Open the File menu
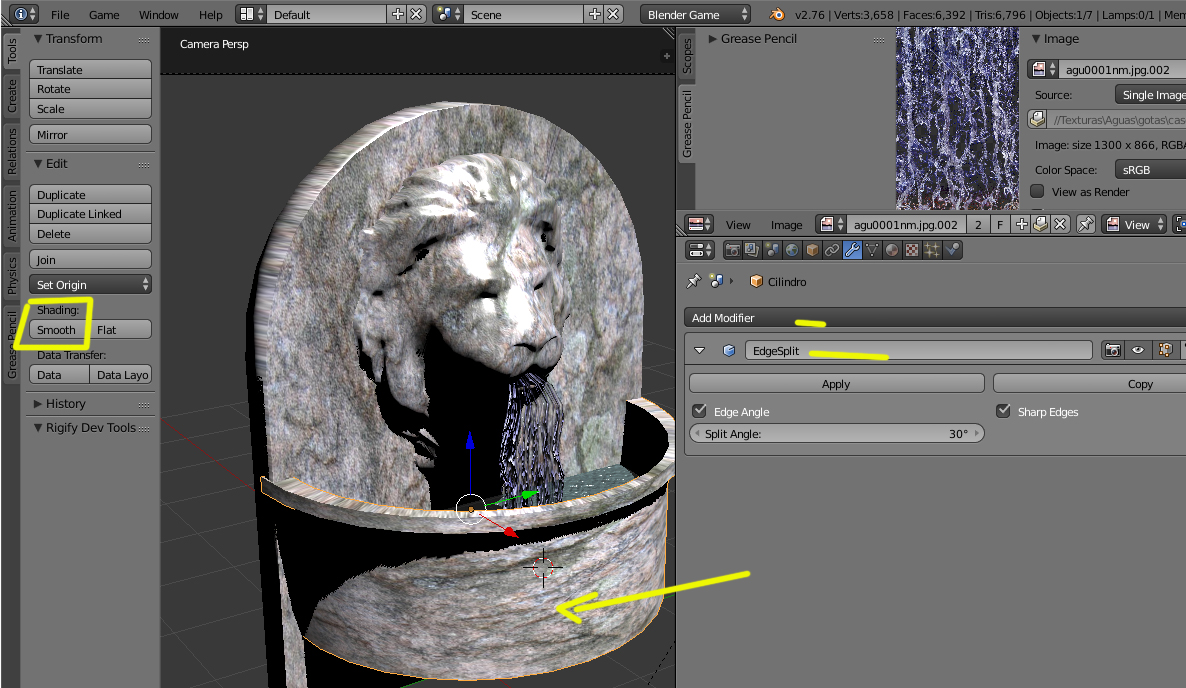This screenshot has width=1186, height=688. 60,15
